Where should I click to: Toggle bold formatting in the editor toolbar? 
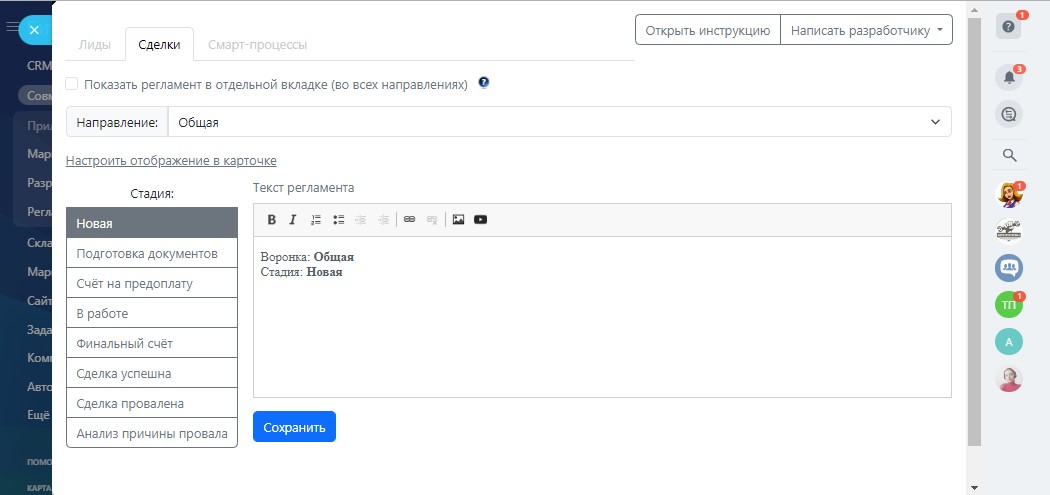pos(272,220)
